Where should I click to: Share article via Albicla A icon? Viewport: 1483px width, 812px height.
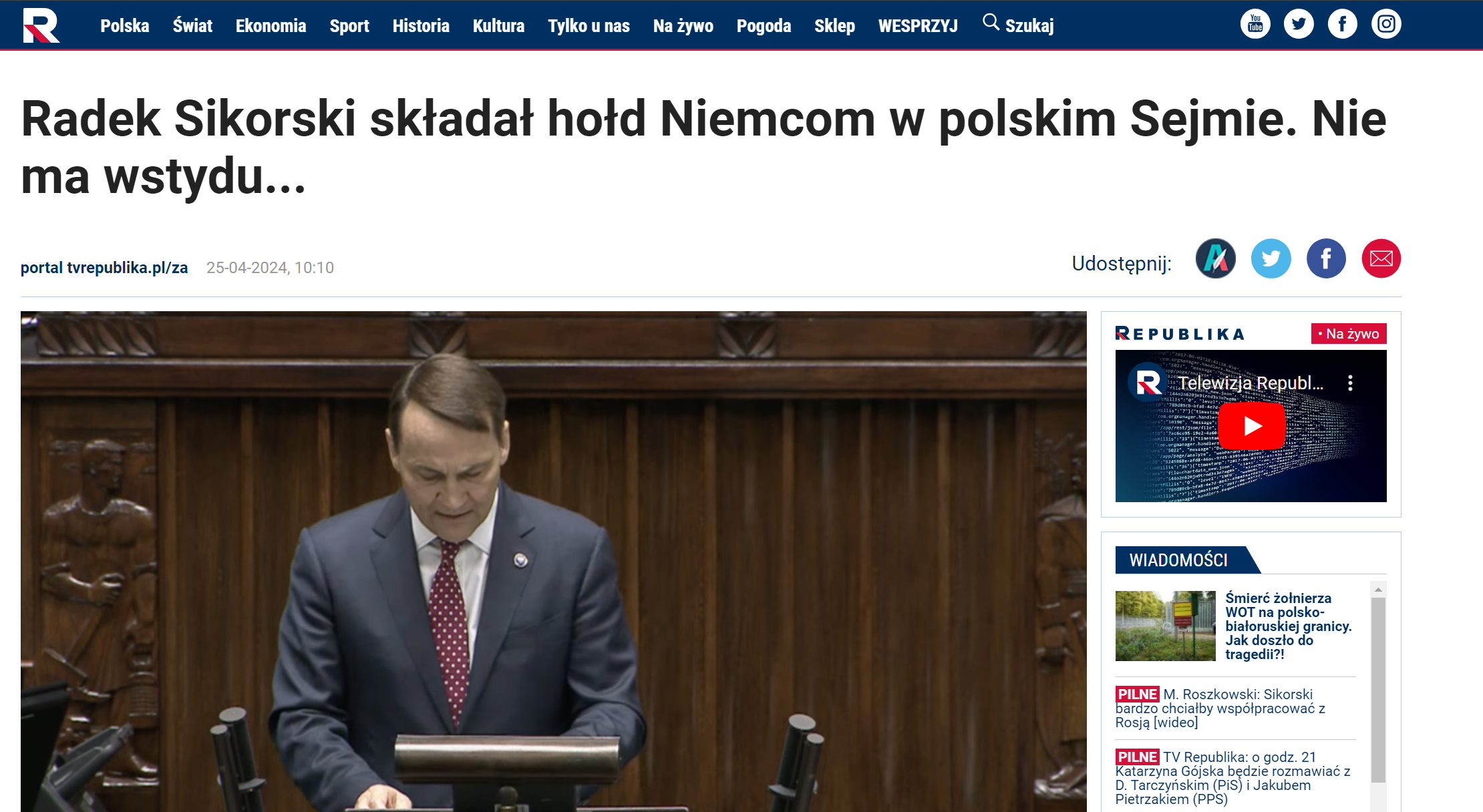click(1216, 258)
